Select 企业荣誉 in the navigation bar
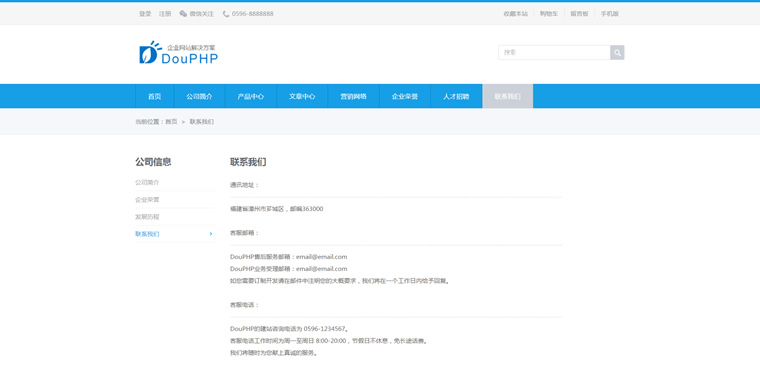The width and height of the screenshot is (760, 370). tap(405, 96)
